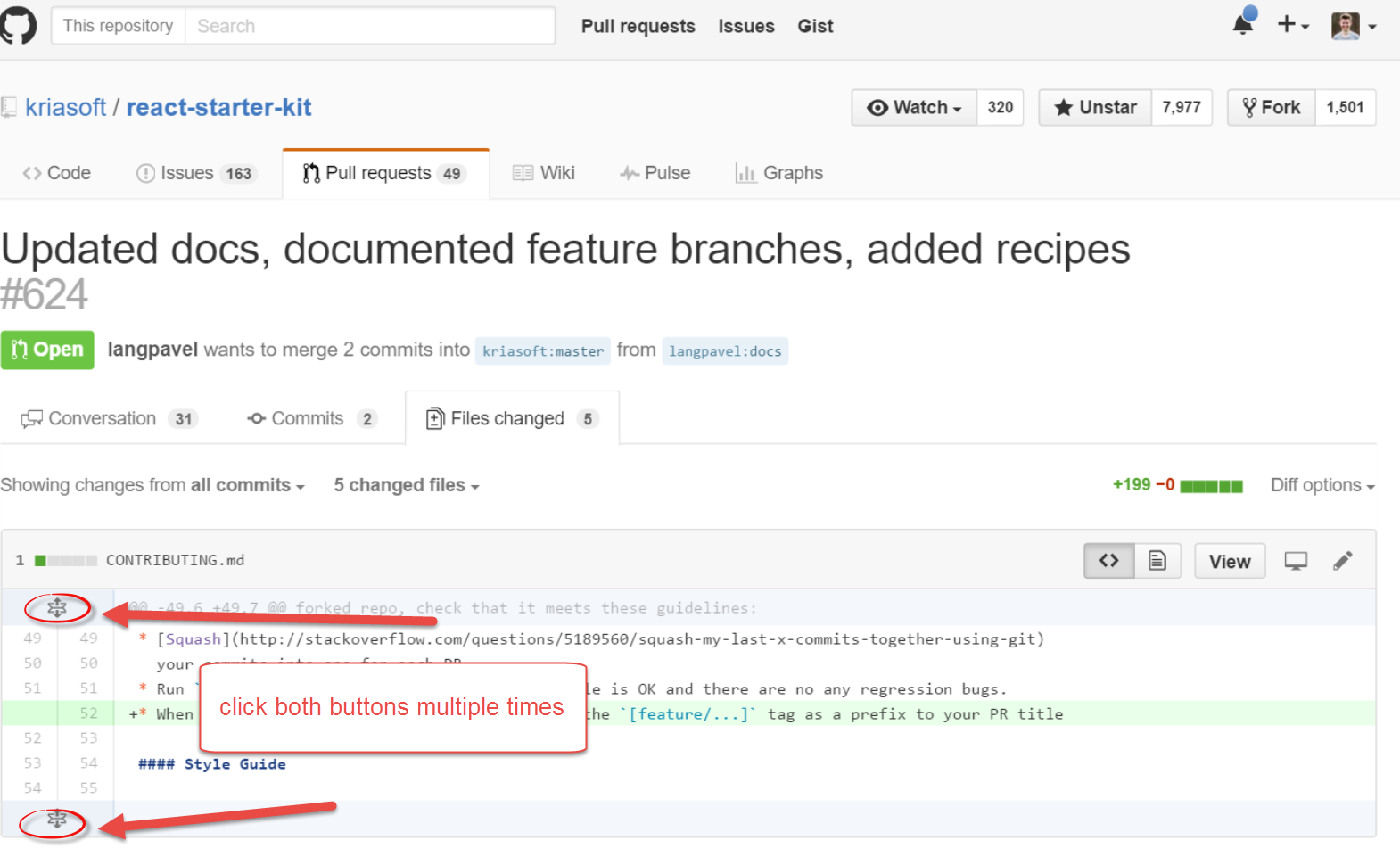This screenshot has width=1400, height=865.
Task: Expand the all commits dropdown
Action: (248, 485)
